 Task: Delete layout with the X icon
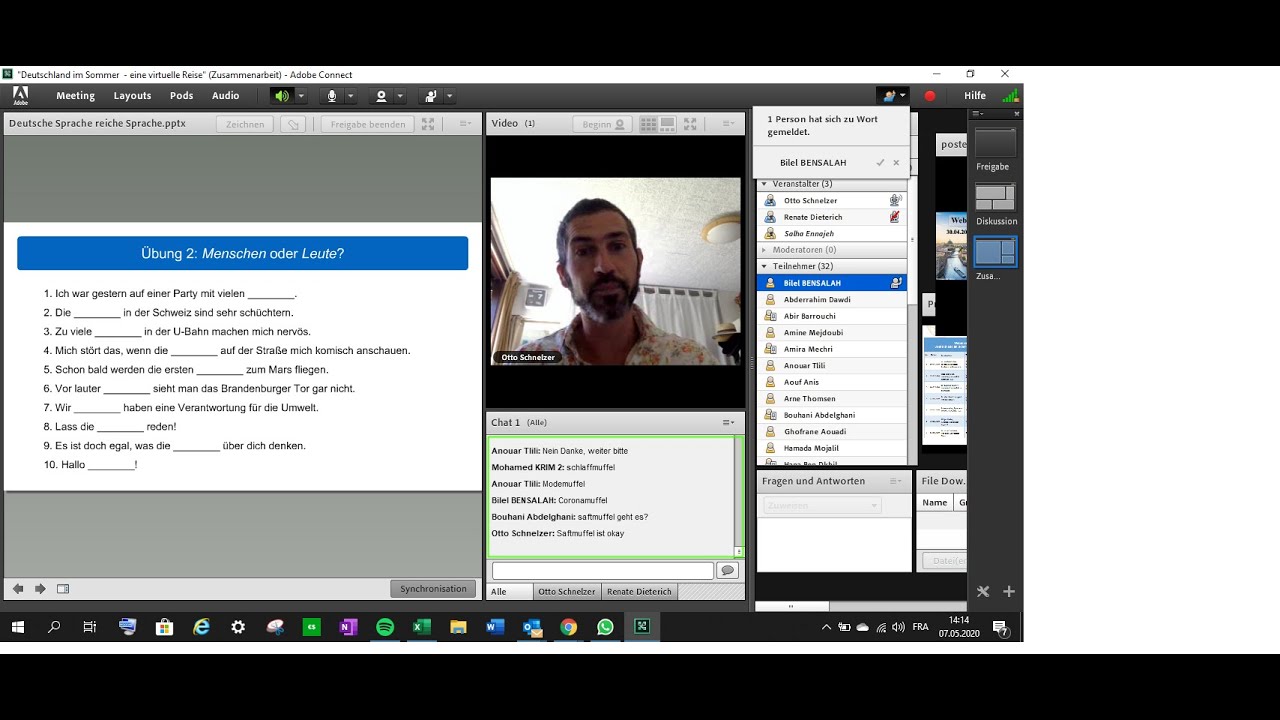(x=983, y=591)
